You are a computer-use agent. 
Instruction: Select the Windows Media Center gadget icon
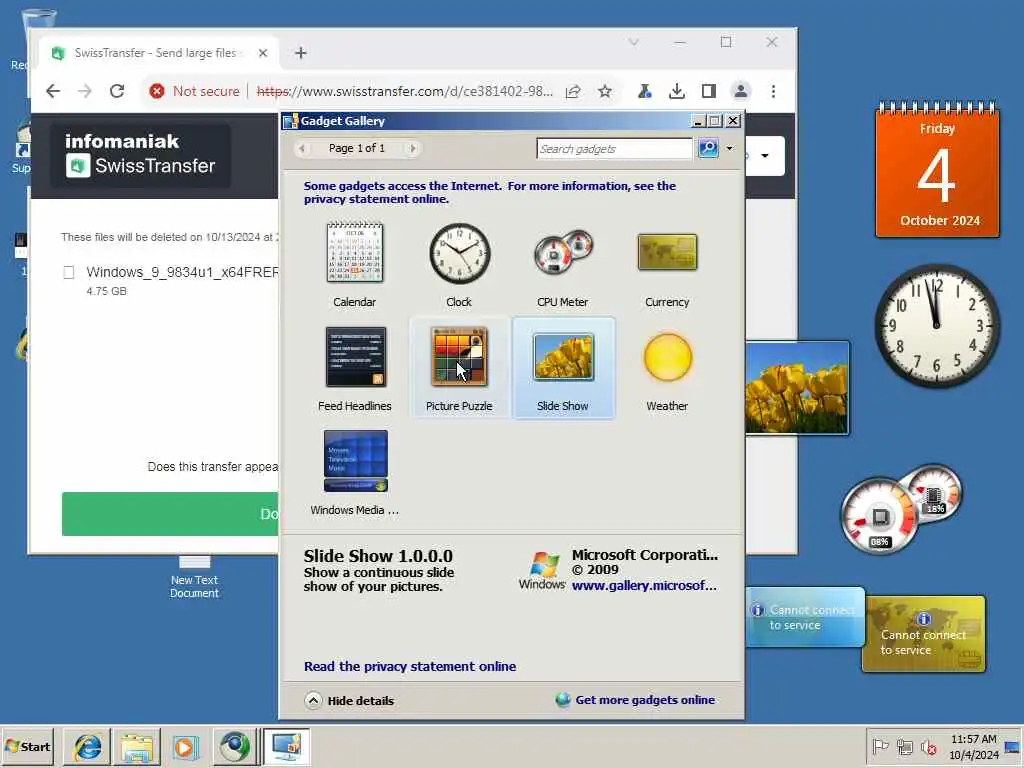[x=355, y=460]
